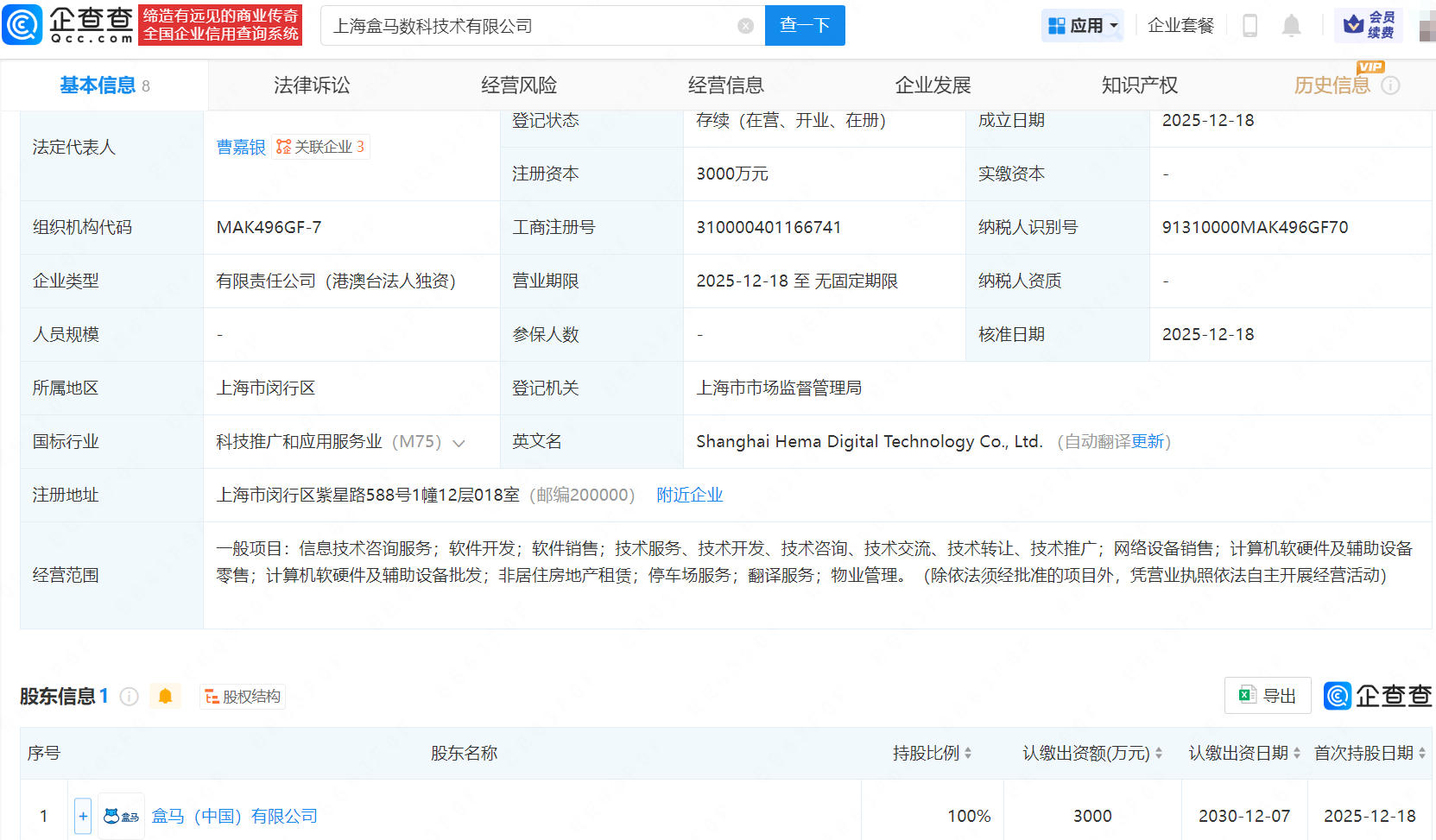The height and width of the screenshot is (840, 1436).
Task: Open the 股权结构 equity structure viewer
Action: coord(242,696)
